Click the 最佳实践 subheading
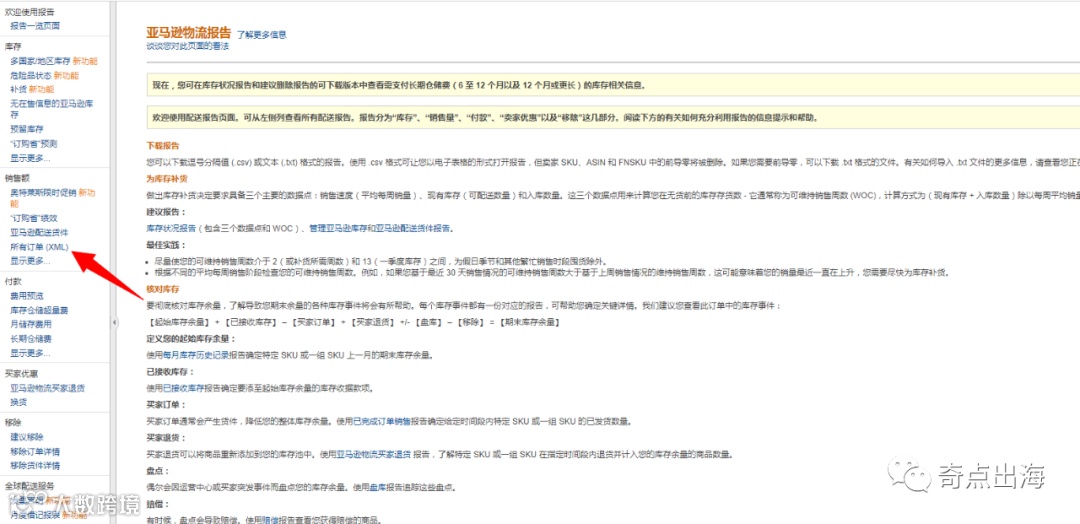Screen dimensions: 1080x524 point(166,245)
